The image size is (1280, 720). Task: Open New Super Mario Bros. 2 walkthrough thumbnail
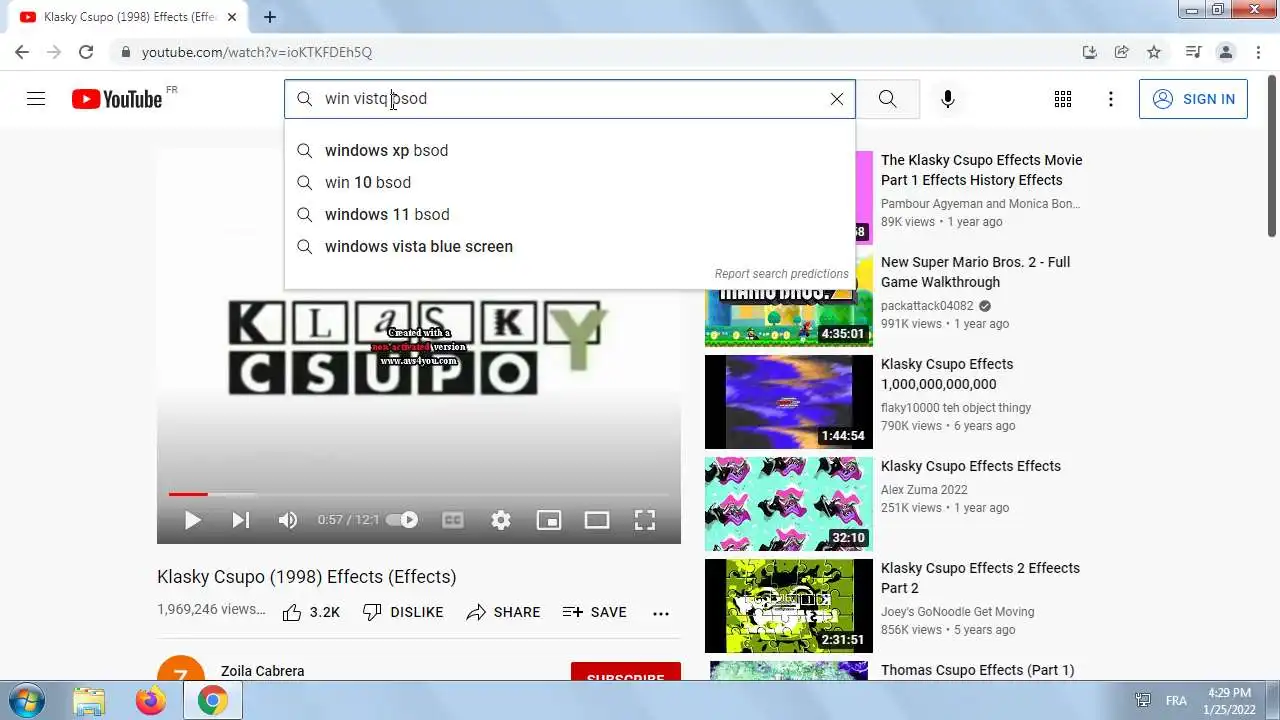[x=789, y=300]
